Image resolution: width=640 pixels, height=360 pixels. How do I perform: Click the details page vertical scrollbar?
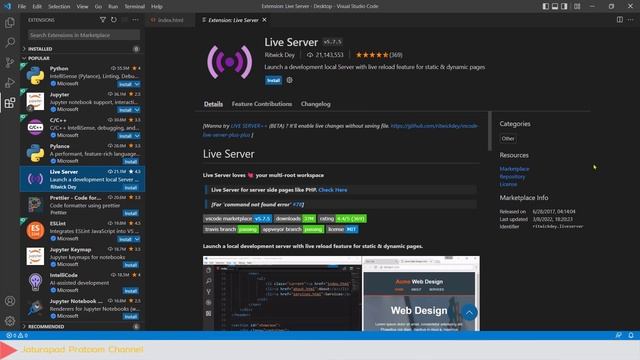(x=489, y=131)
